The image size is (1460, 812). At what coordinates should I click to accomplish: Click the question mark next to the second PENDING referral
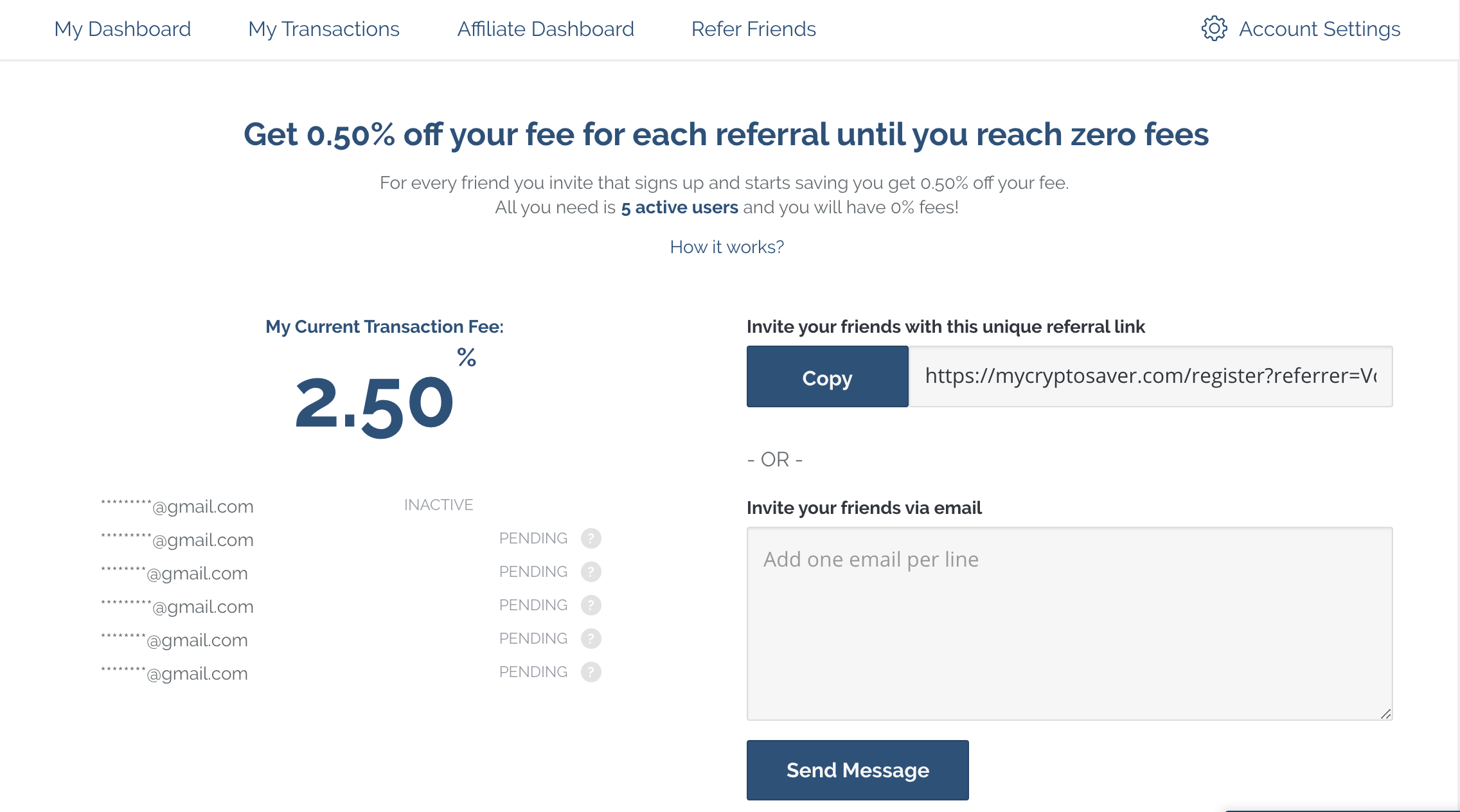[590, 572]
